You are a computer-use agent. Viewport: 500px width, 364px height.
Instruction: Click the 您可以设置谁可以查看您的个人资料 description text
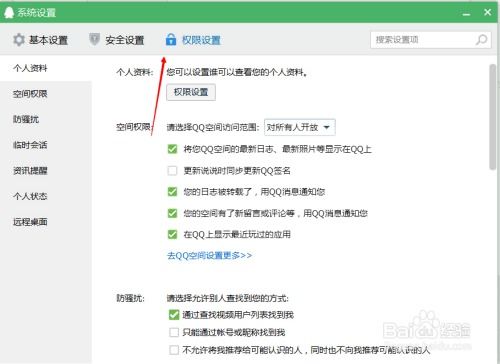237,72
